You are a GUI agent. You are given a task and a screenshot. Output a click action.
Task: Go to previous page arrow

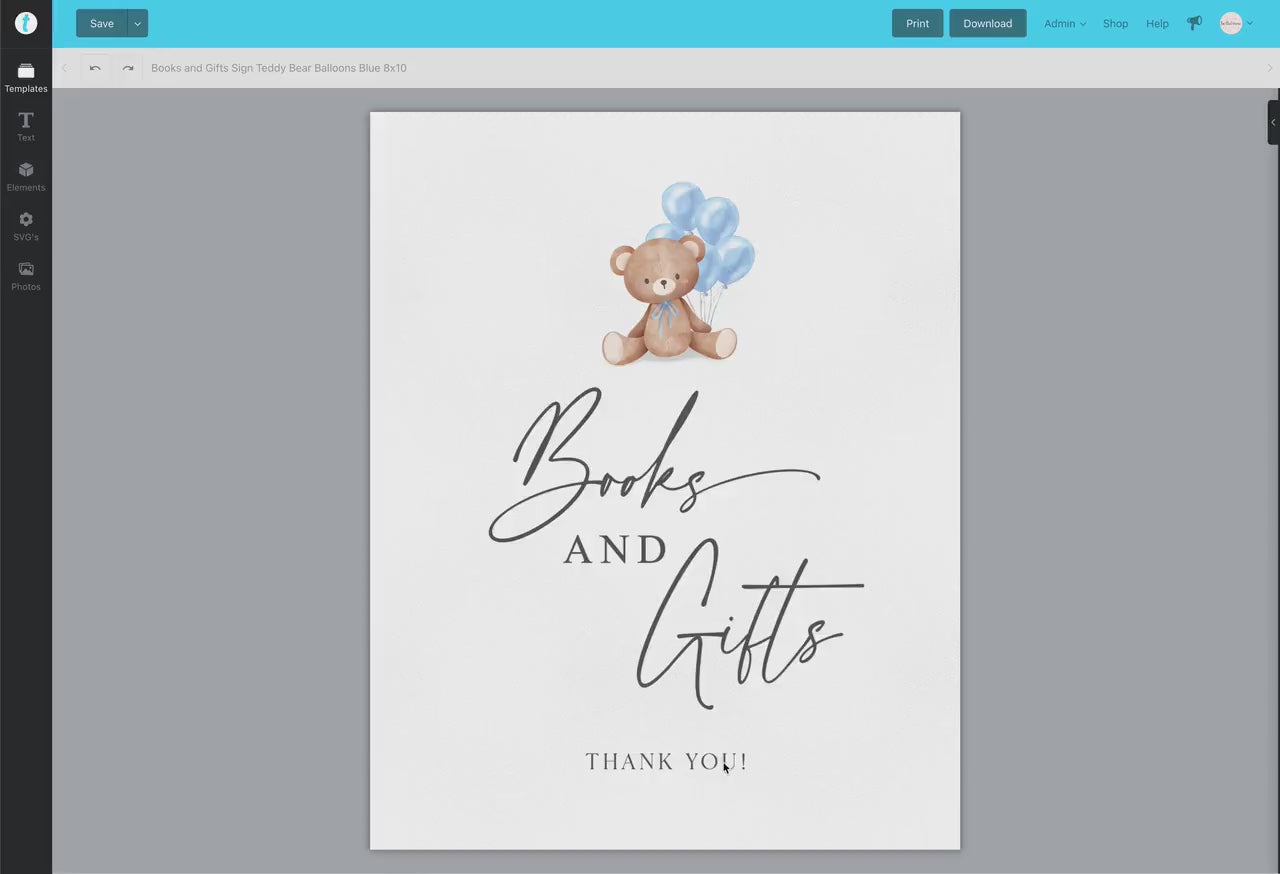(65, 68)
